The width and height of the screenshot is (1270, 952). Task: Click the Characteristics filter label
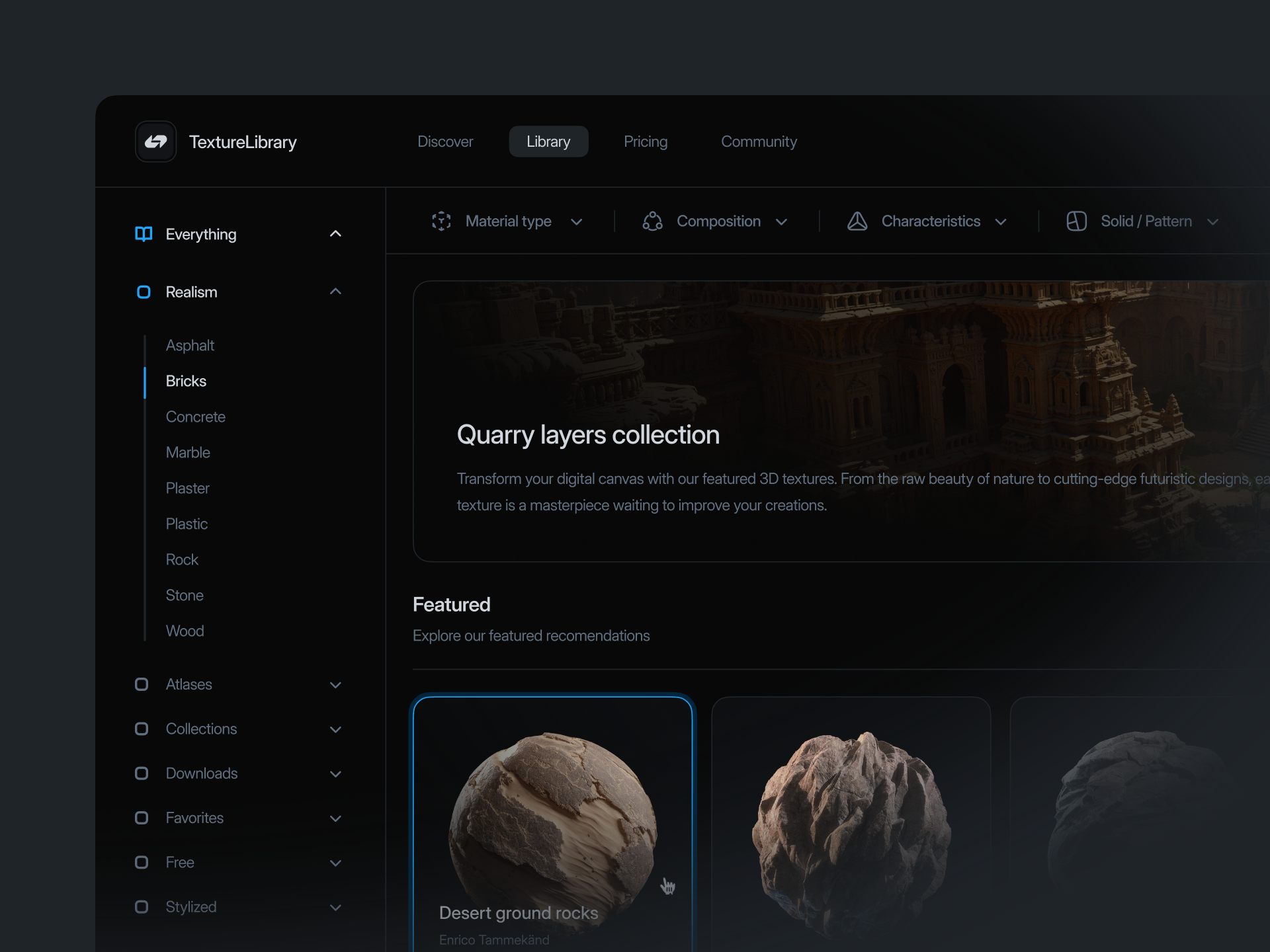pyautogui.click(x=931, y=221)
